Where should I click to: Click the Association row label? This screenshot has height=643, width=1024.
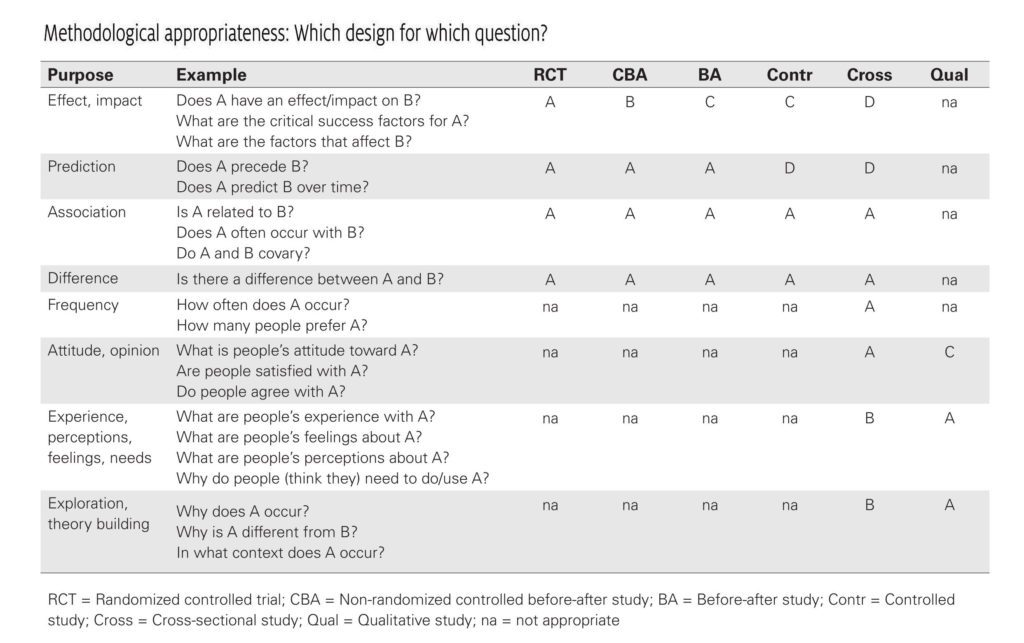pos(87,212)
